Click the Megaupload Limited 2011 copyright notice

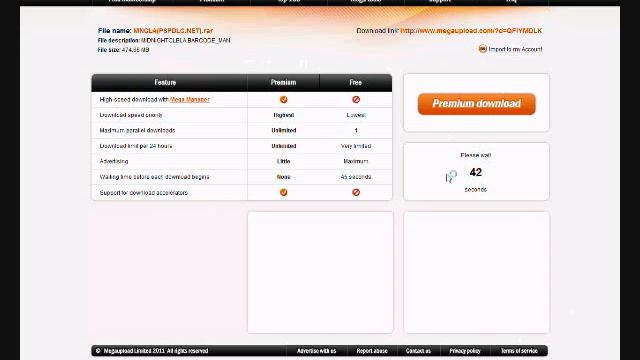[x=152, y=351]
